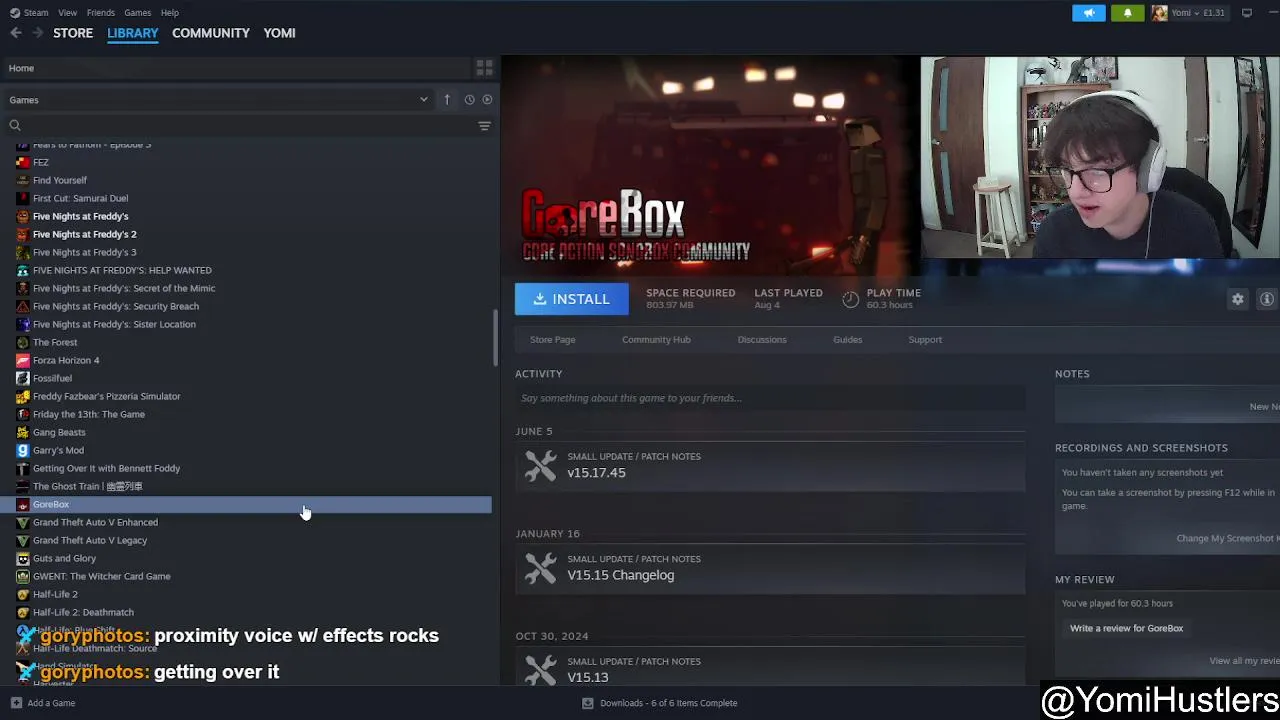Select Friday the 13th: The Game
Image resolution: width=1280 pixels, height=720 pixels.
click(88, 414)
